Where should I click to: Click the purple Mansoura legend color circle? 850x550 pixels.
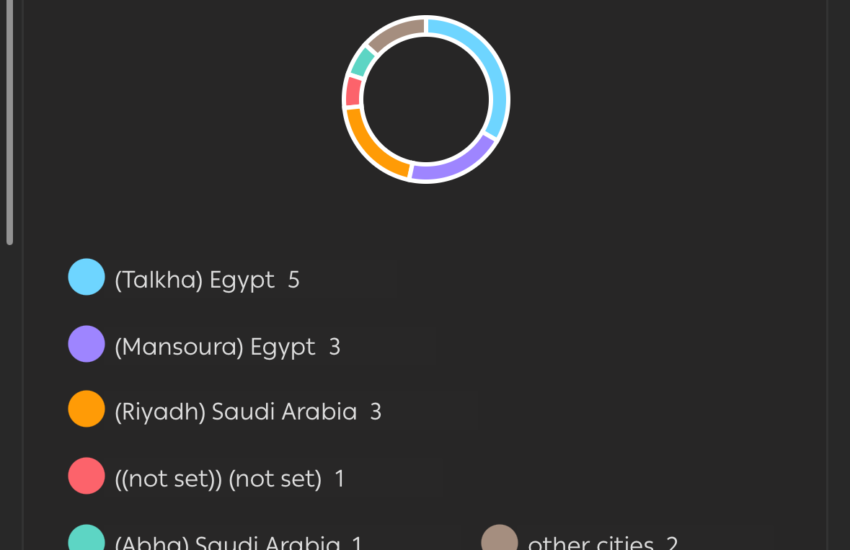point(86,343)
